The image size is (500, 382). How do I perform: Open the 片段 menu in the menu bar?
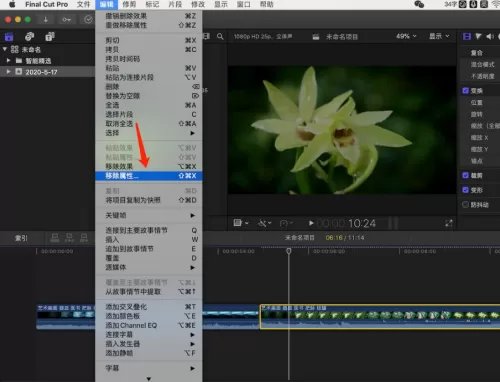pos(175,4)
